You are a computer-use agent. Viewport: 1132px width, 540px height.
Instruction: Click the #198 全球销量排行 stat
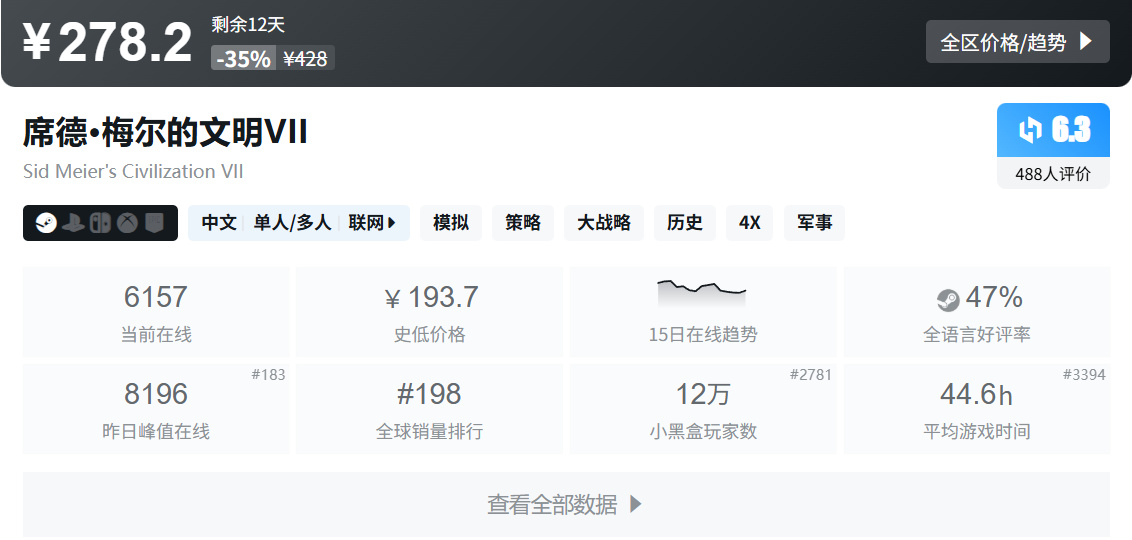point(430,409)
